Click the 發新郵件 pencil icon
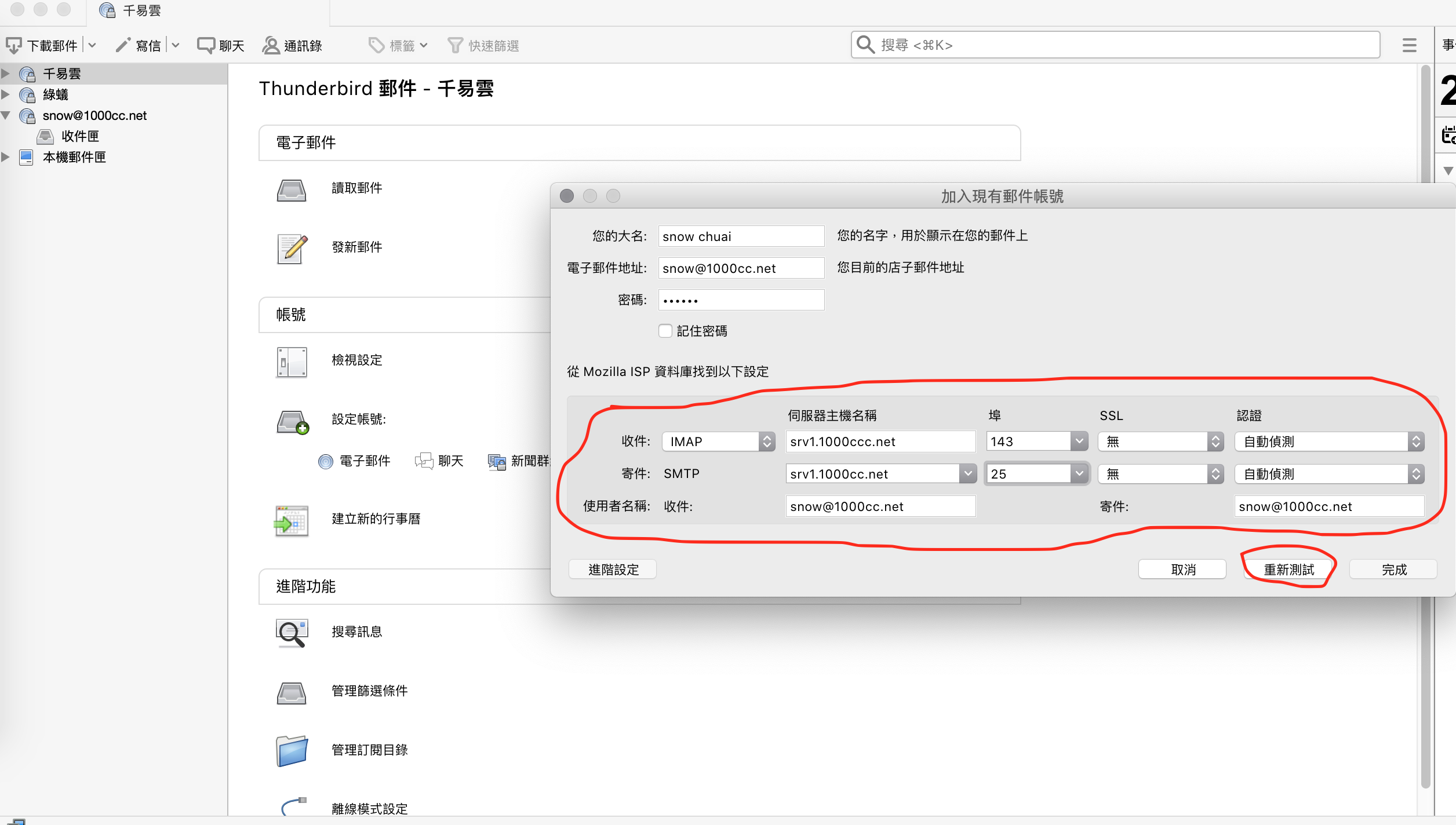 click(x=292, y=249)
